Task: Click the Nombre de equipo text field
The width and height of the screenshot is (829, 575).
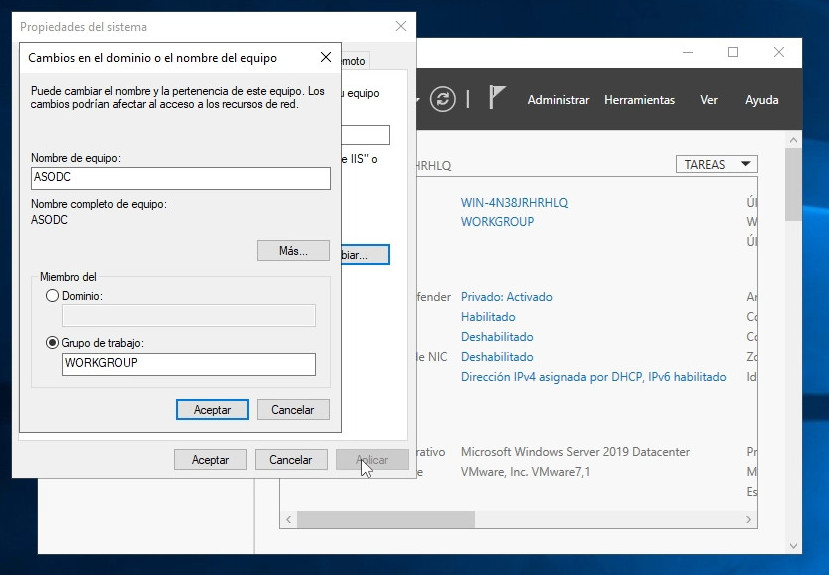Action: pyautogui.click(x=180, y=178)
